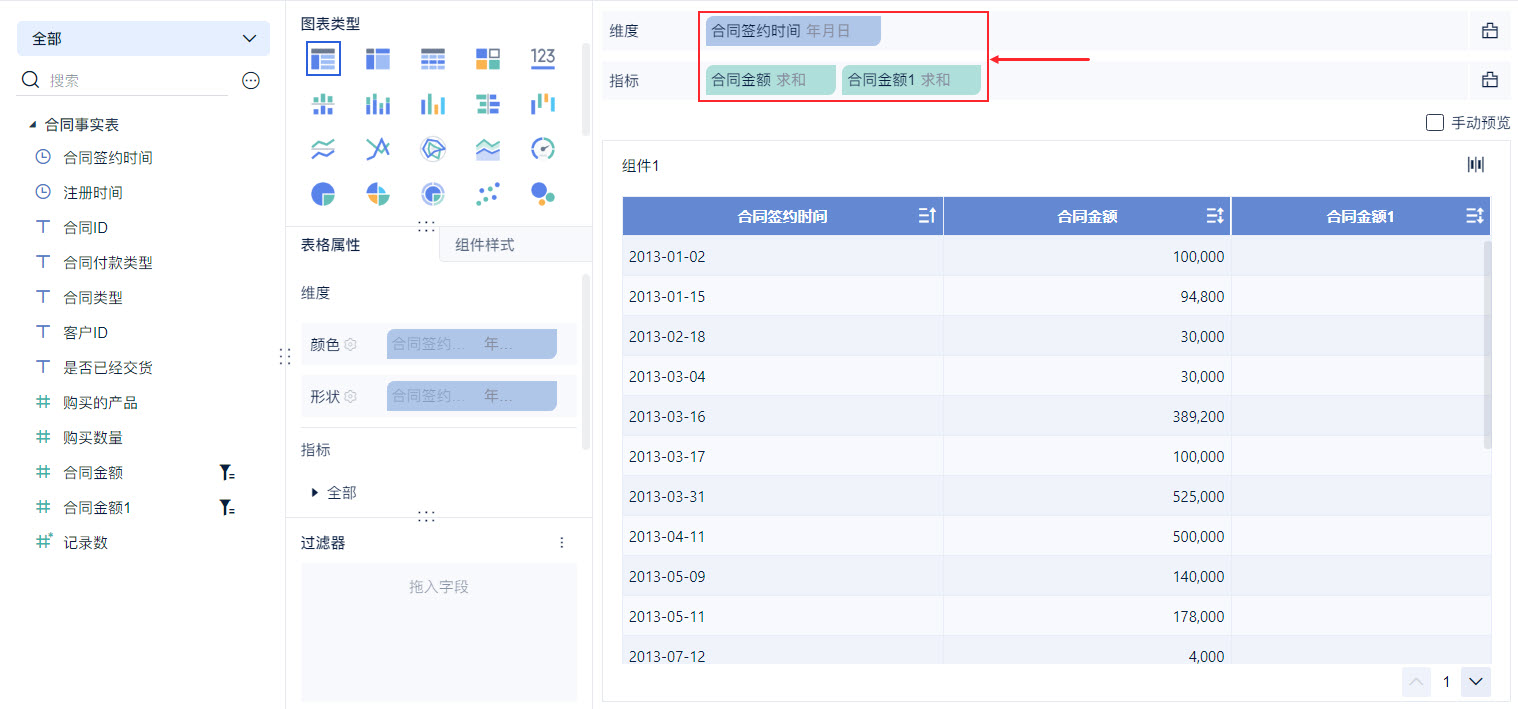Click the 合同金额1 求和 indicator pill
This screenshot has height=709, width=1518.
point(911,80)
